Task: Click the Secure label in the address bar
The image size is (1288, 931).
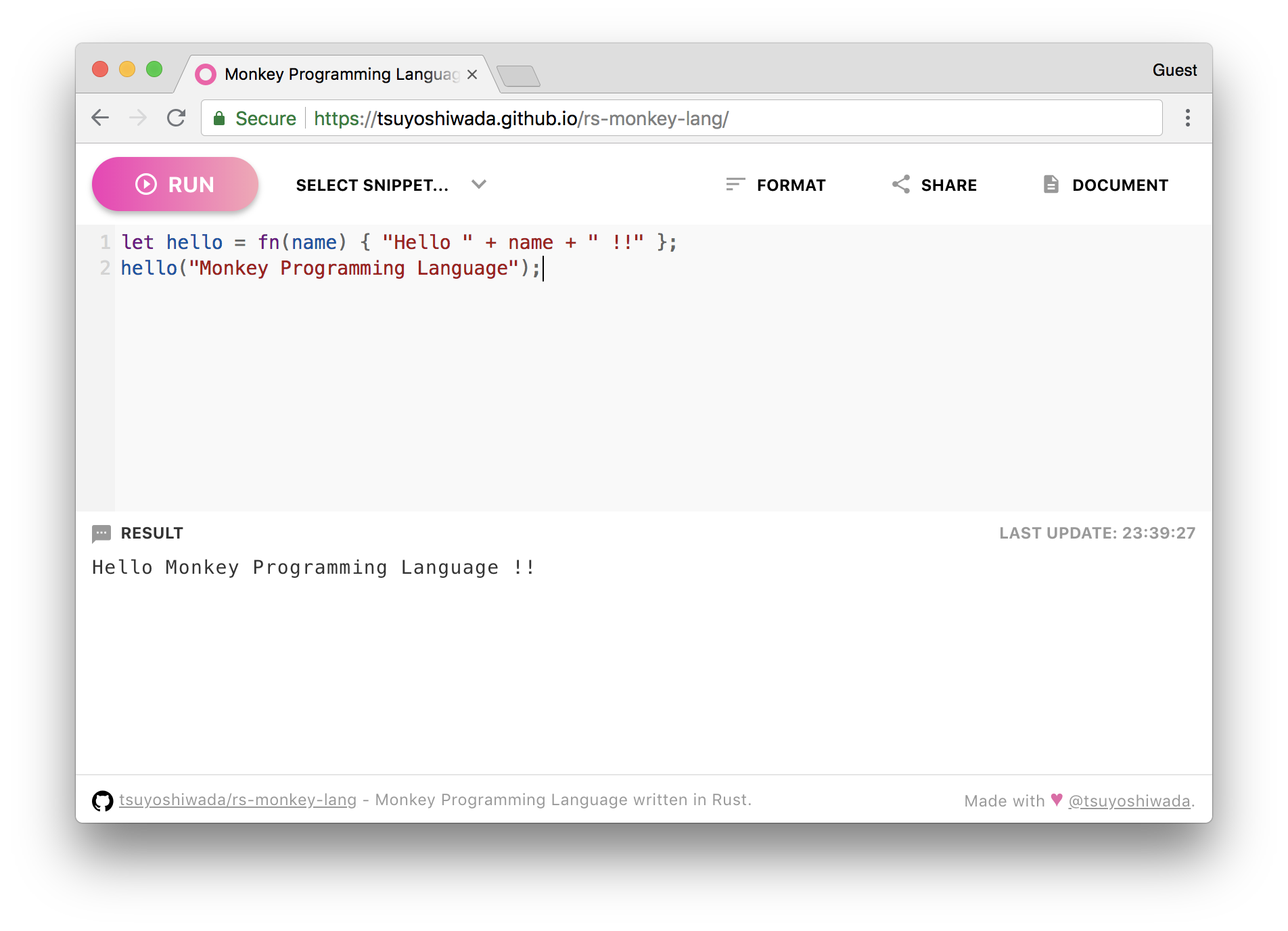Action: coord(265,118)
